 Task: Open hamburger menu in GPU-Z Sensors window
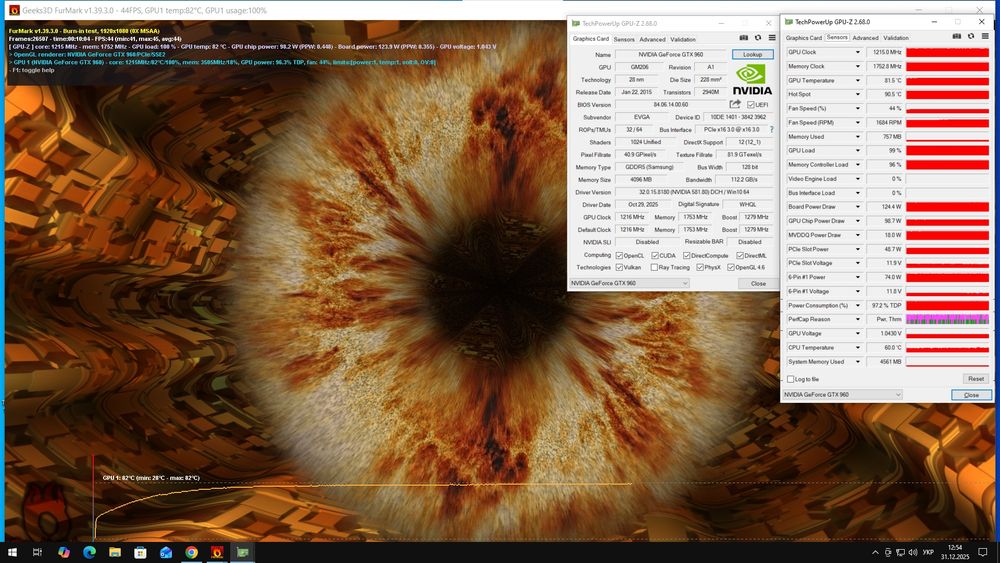tap(985, 36)
